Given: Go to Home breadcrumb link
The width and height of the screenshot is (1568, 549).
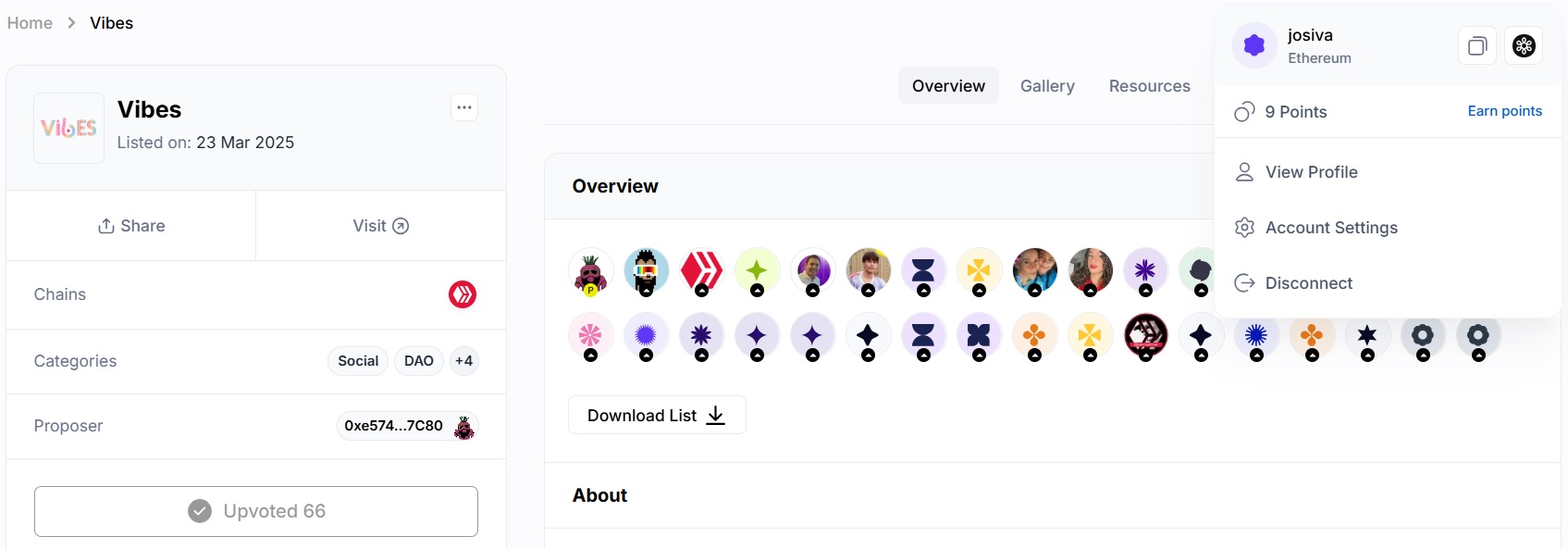Looking at the screenshot, I should [30, 23].
